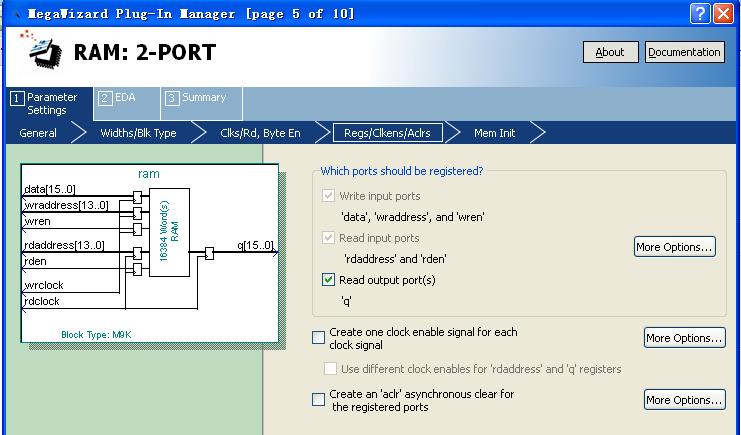This screenshot has height=435, width=741.
Task: Enable one clock enable signal per clock
Action: [319, 338]
